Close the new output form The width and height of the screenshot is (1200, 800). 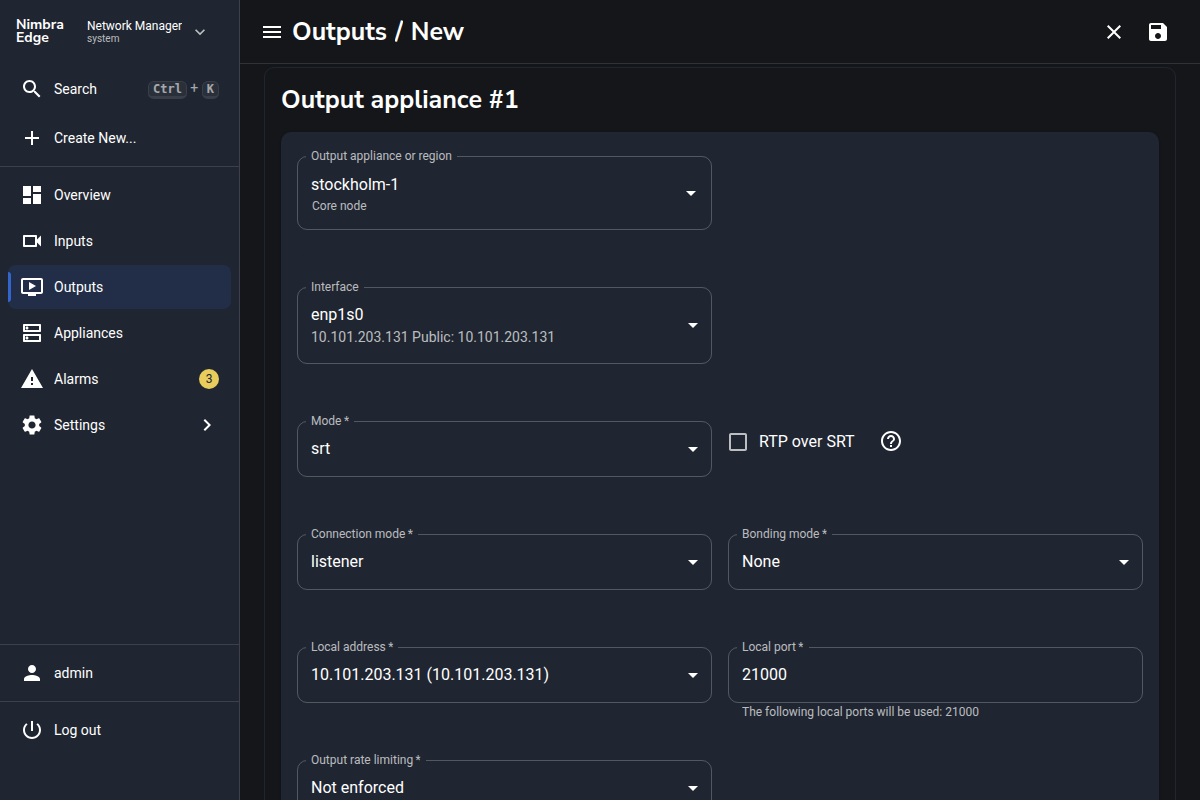pos(1114,32)
